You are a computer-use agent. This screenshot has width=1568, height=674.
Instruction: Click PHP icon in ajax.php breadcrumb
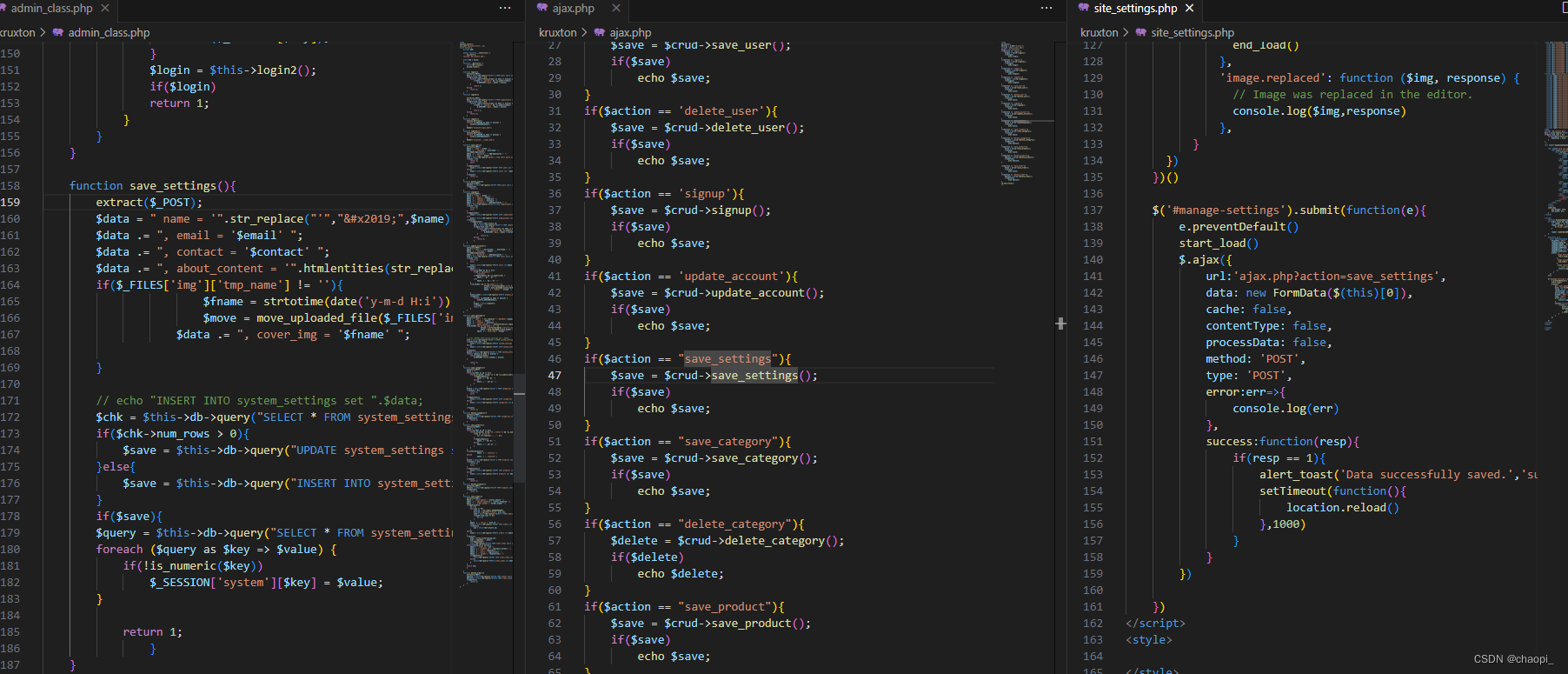click(600, 33)
